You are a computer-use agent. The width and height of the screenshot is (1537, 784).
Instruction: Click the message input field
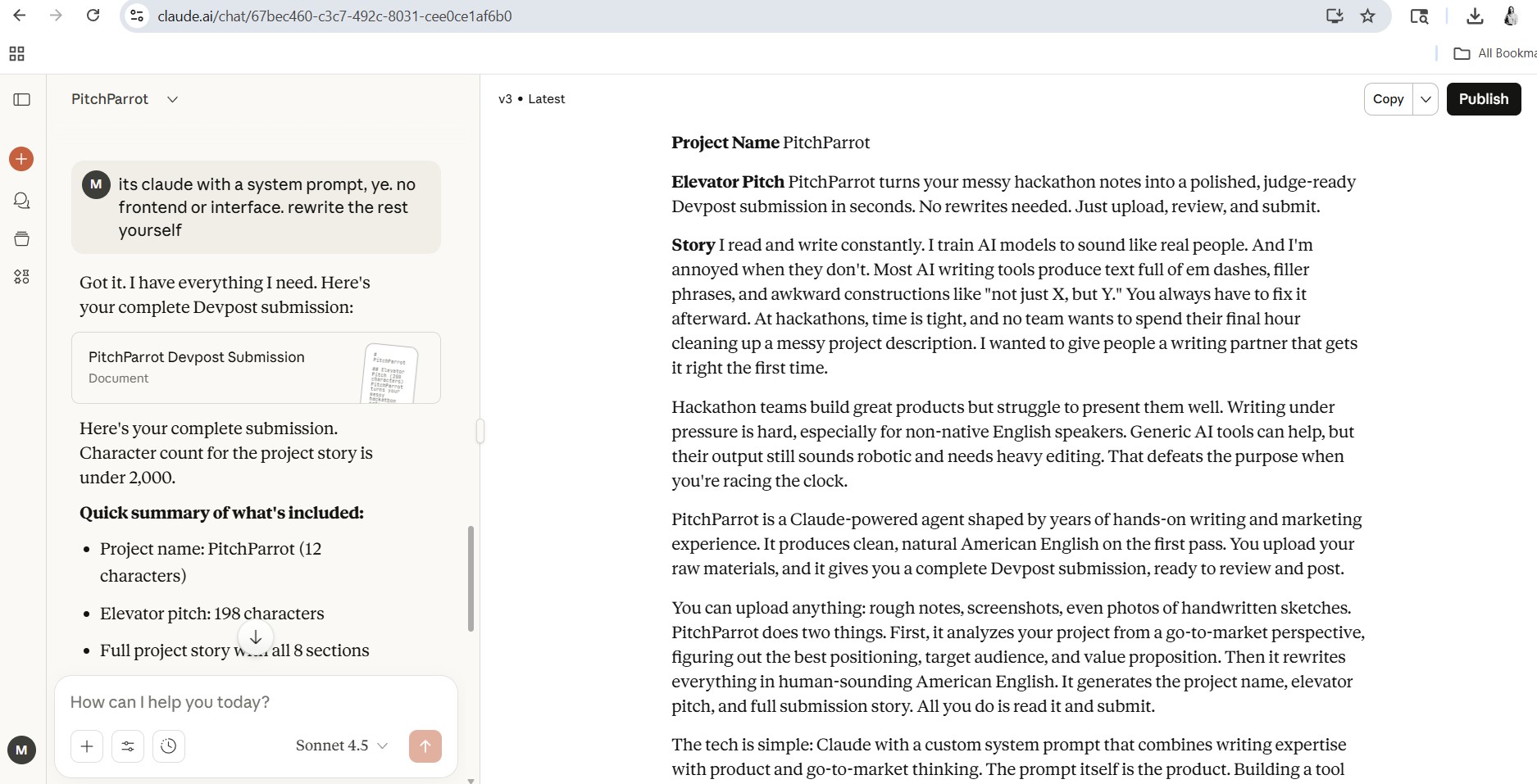pyautogui.click(x=256, y=702)
